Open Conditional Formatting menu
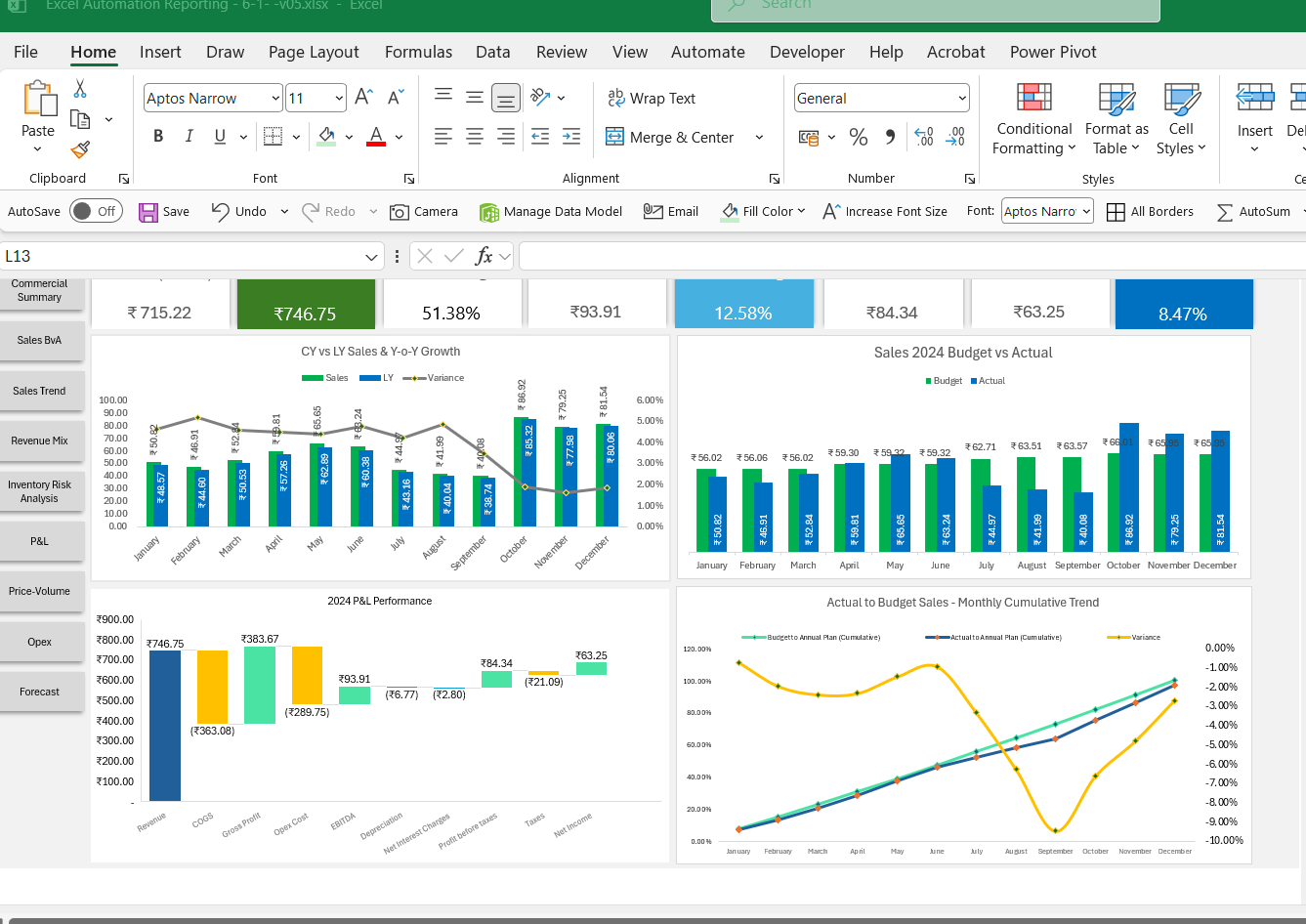The height and width of the screenshot is (924, 1306). tap(1033, 119)
